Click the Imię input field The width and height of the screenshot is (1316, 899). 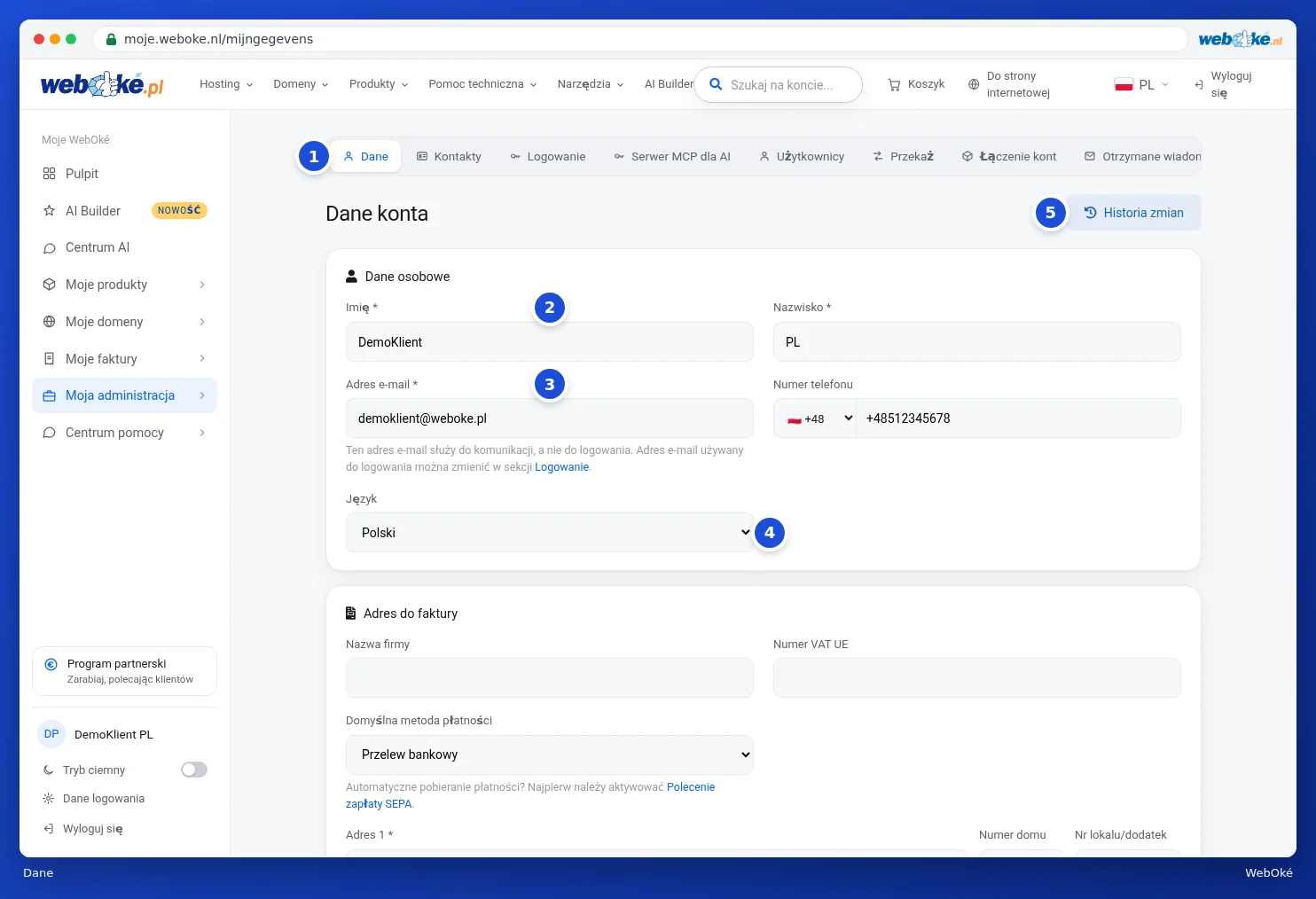click(x=549, y=342)
